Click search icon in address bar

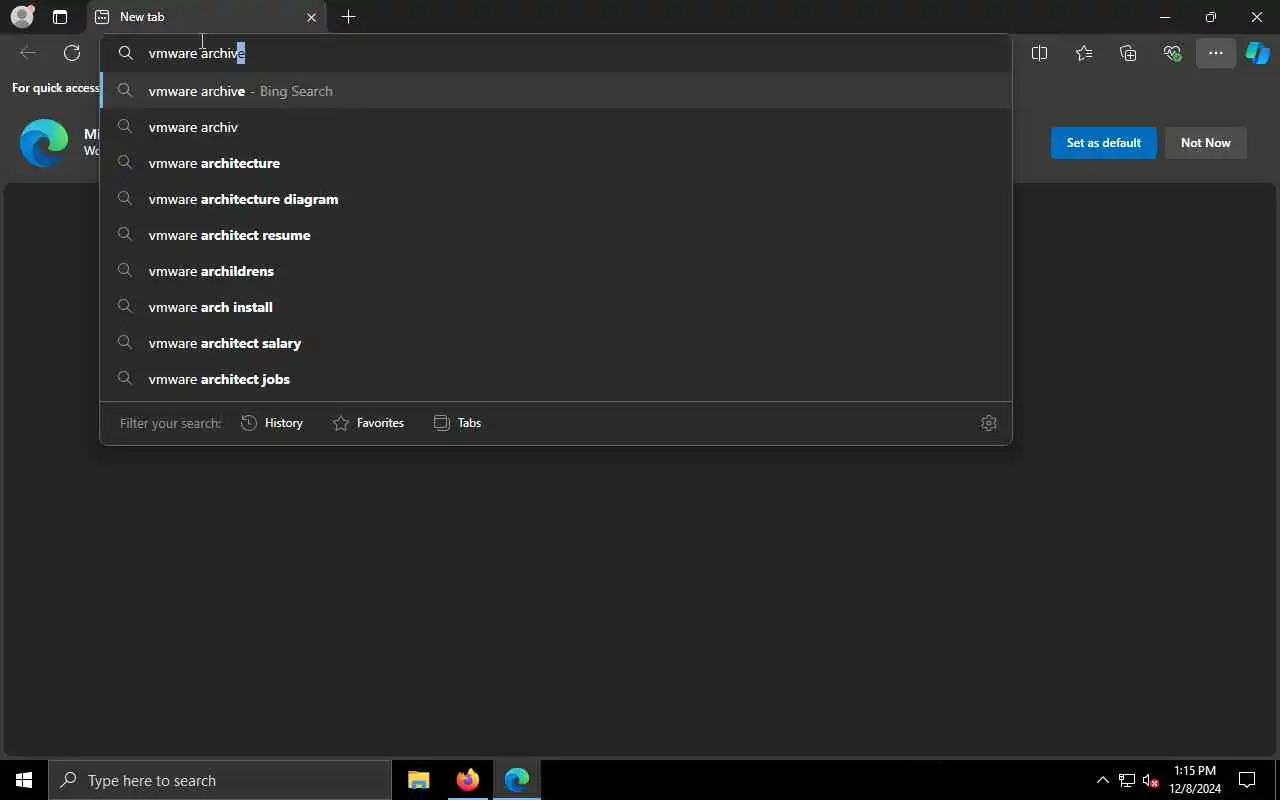(126, 53)
